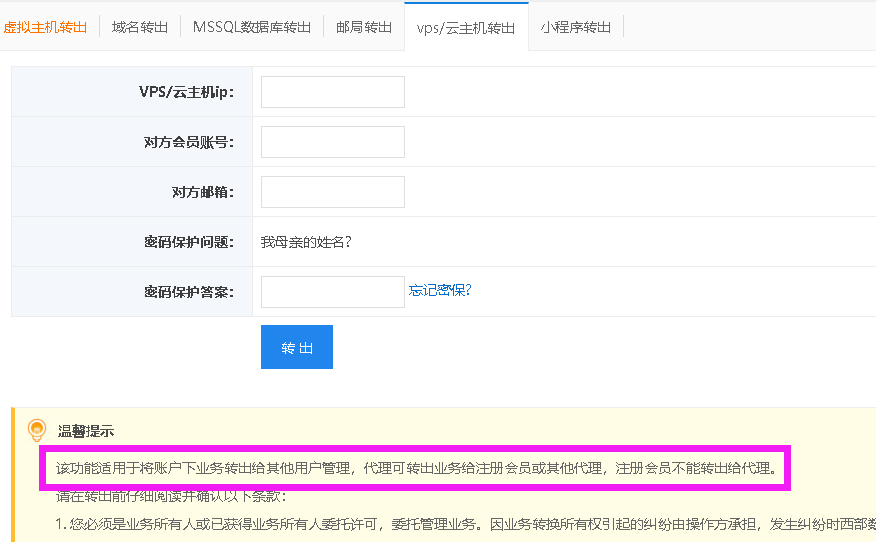Viewport: 876px width, 542px height.
Task: Click the active vps/云主机转出 tab
Action: (x=466, y=28)
